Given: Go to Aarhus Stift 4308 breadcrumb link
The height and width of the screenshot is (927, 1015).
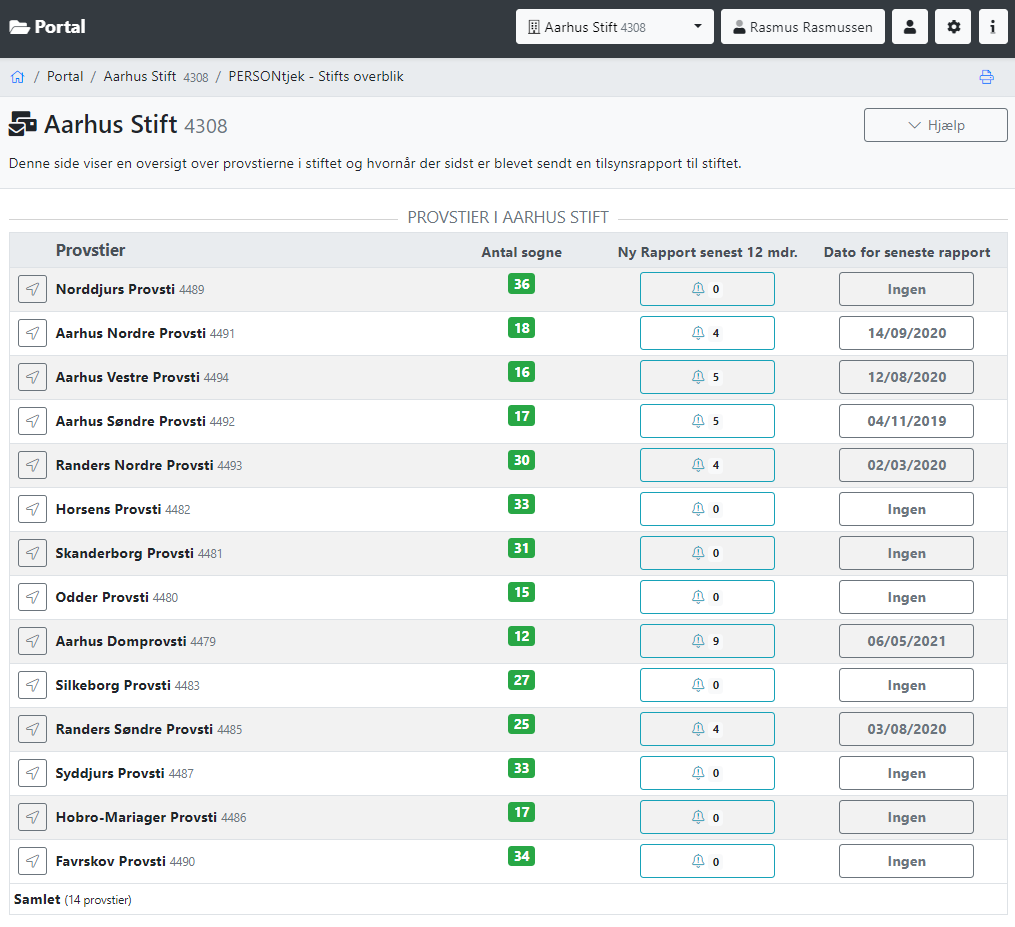Looking at the screenshot, I should pos(156,76).
